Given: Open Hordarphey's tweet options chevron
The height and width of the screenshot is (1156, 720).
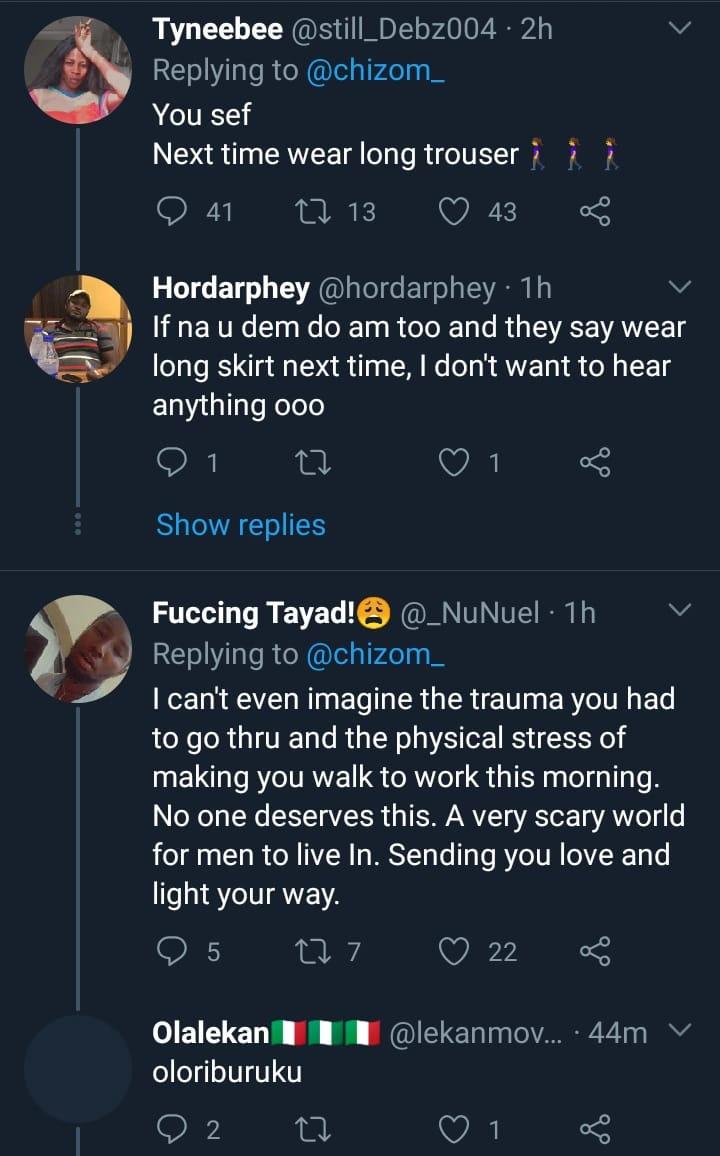Looking at the screenshot, I should [x=679, y=288].
